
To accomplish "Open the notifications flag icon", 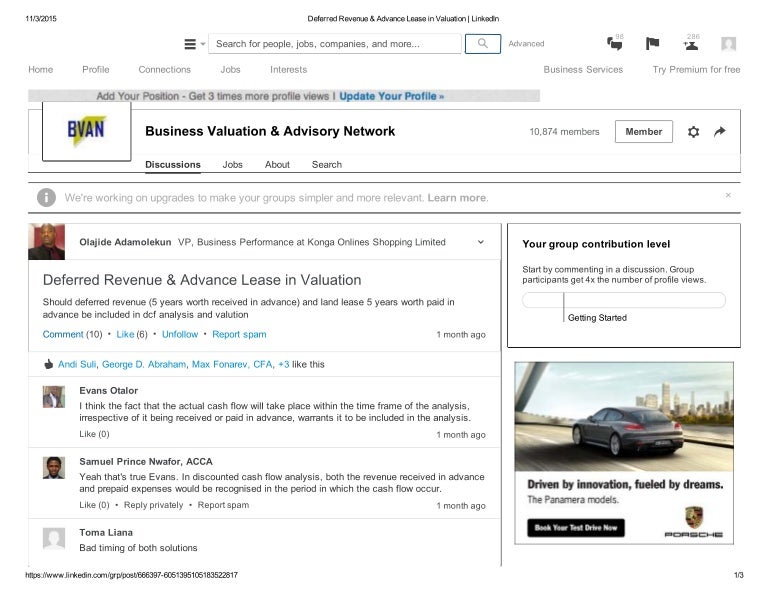I will click(653, 43).
